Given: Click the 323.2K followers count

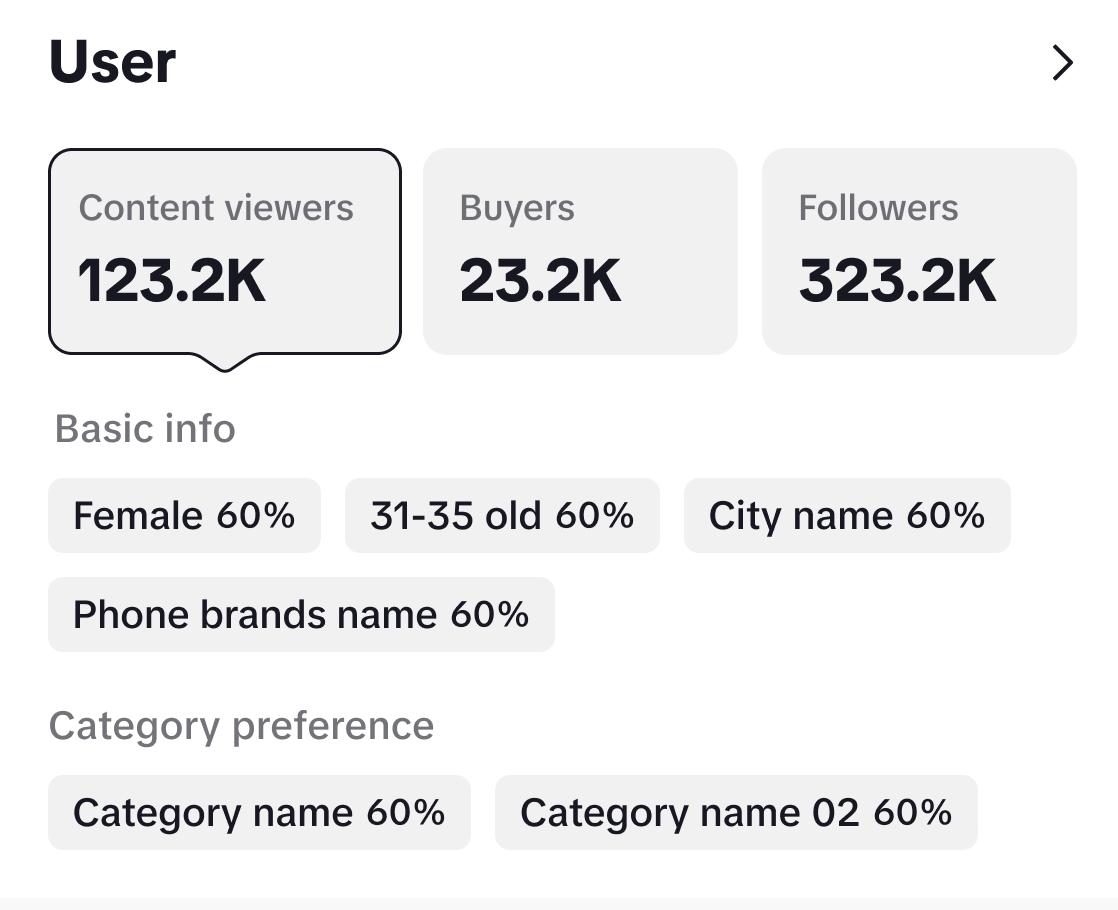Looking at the screenshot, I should coord(897,280).
